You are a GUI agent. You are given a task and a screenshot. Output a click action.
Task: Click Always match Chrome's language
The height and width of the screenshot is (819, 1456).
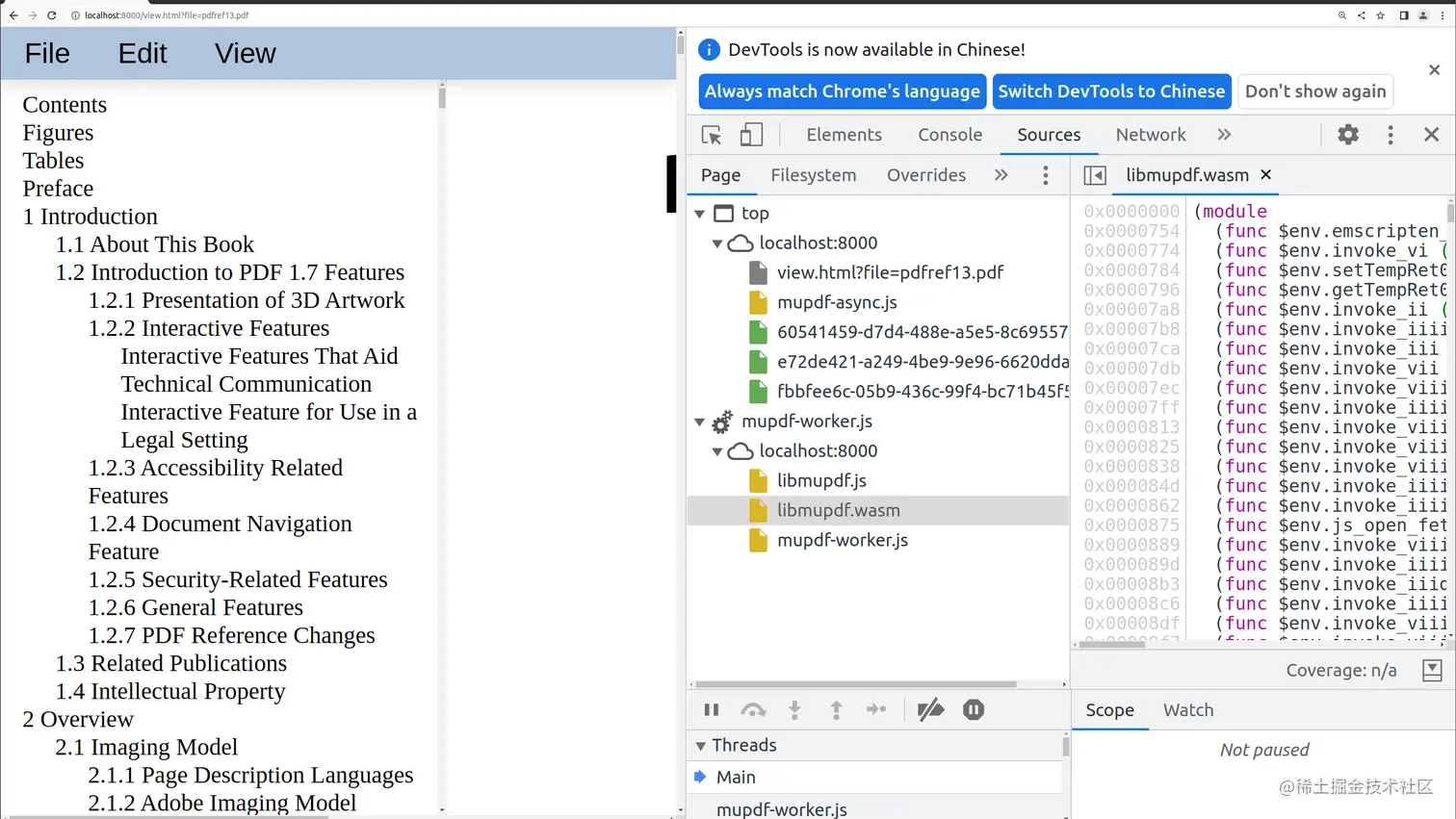[843, 91]
